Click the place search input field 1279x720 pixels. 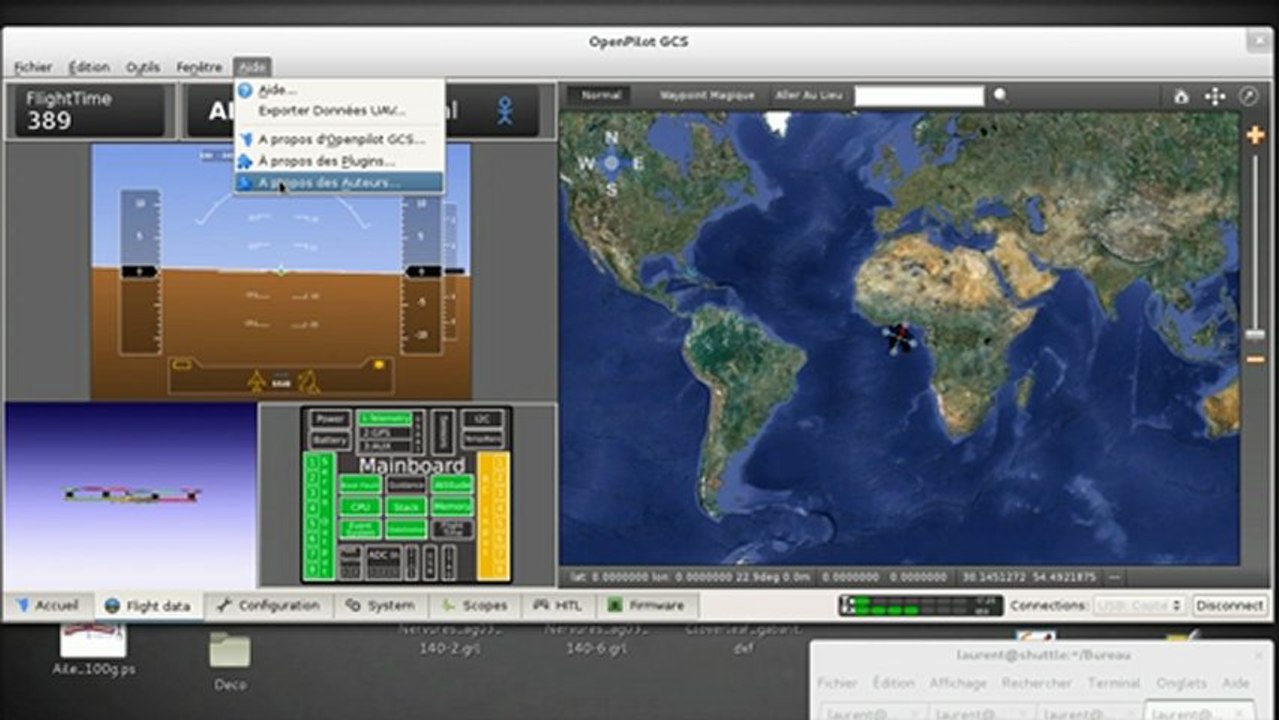point(919,96)
